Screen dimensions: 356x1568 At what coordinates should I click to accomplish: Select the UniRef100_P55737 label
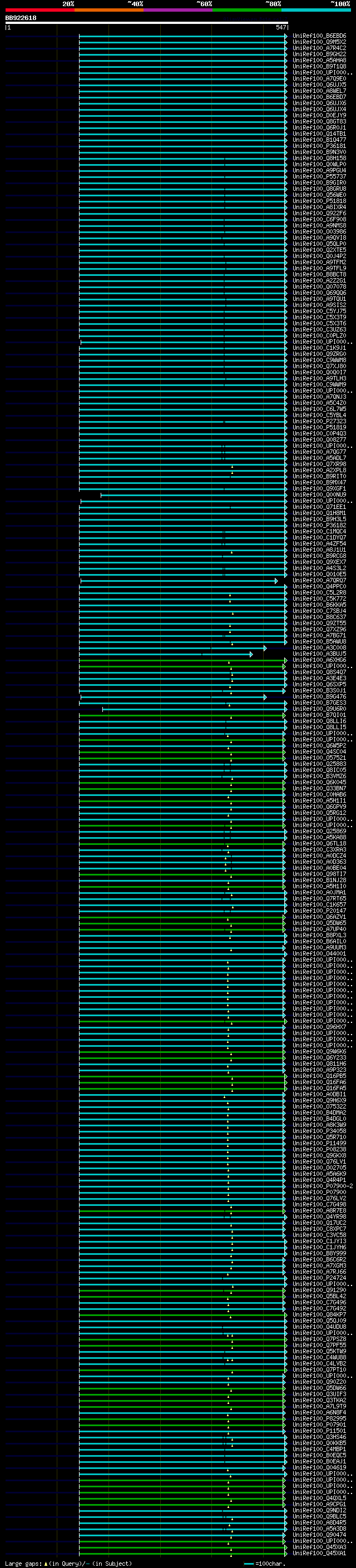(x=319, y=176)
